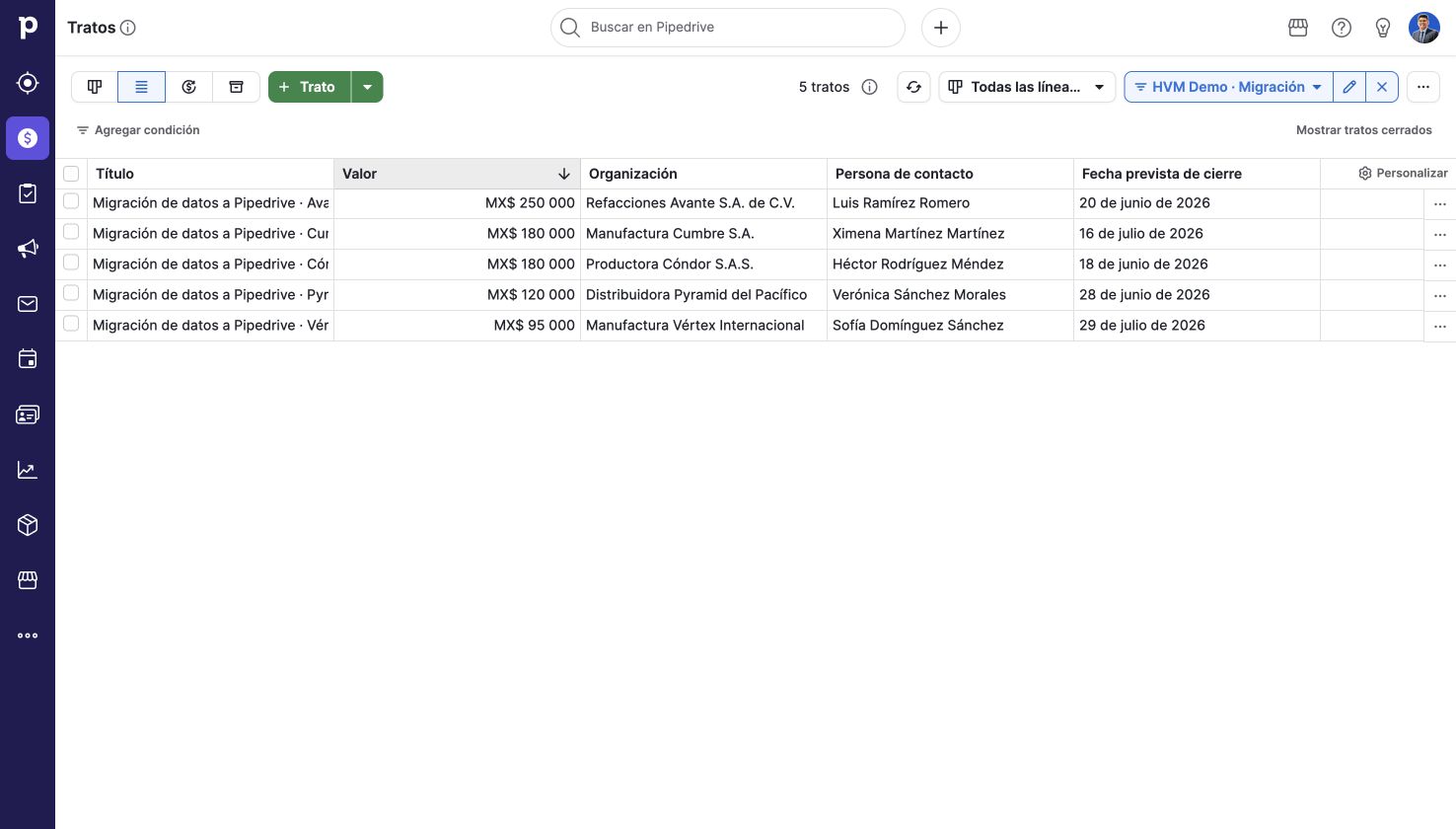Open Insights chart icon in sidebar
1456x829 pixels.
28,470
